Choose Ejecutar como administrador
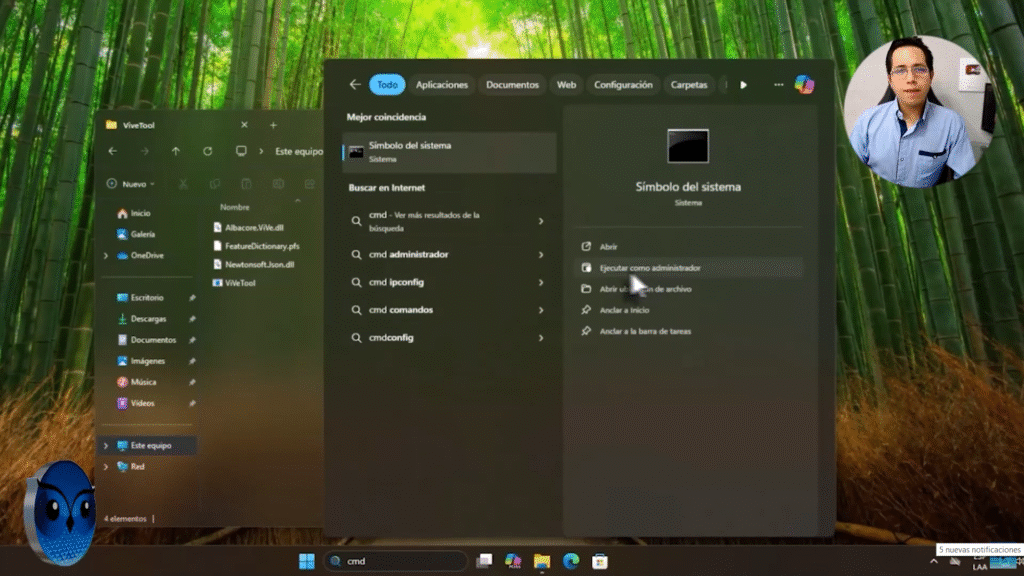The height and width of the screenshot is (576, 1024). [x=649, y=268]
